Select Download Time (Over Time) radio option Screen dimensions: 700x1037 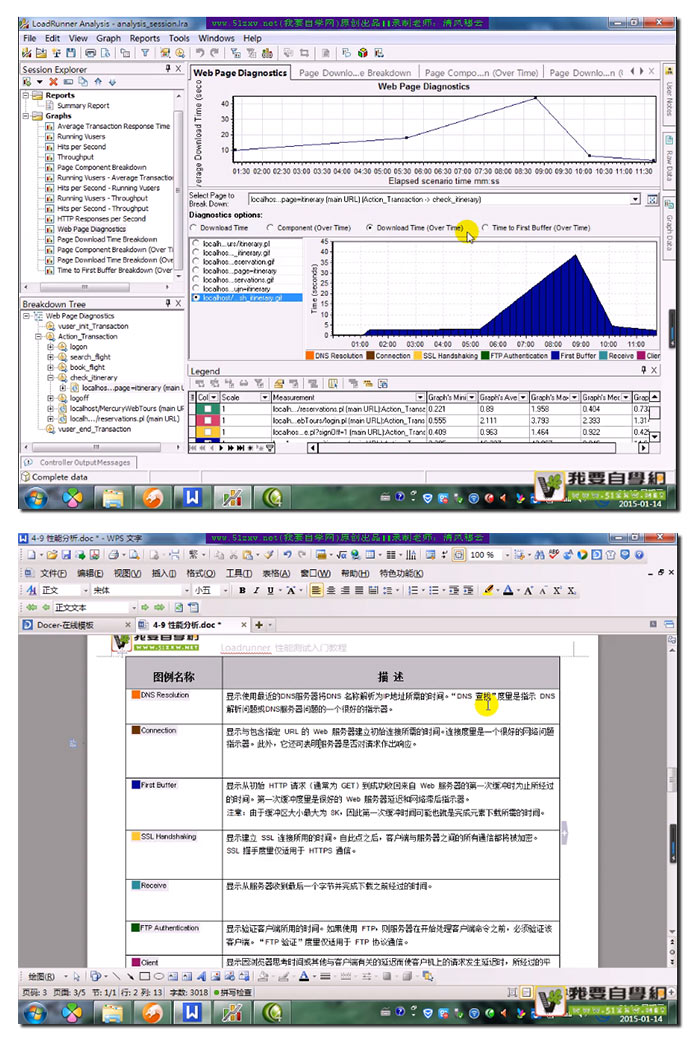(x=370, y=228)
